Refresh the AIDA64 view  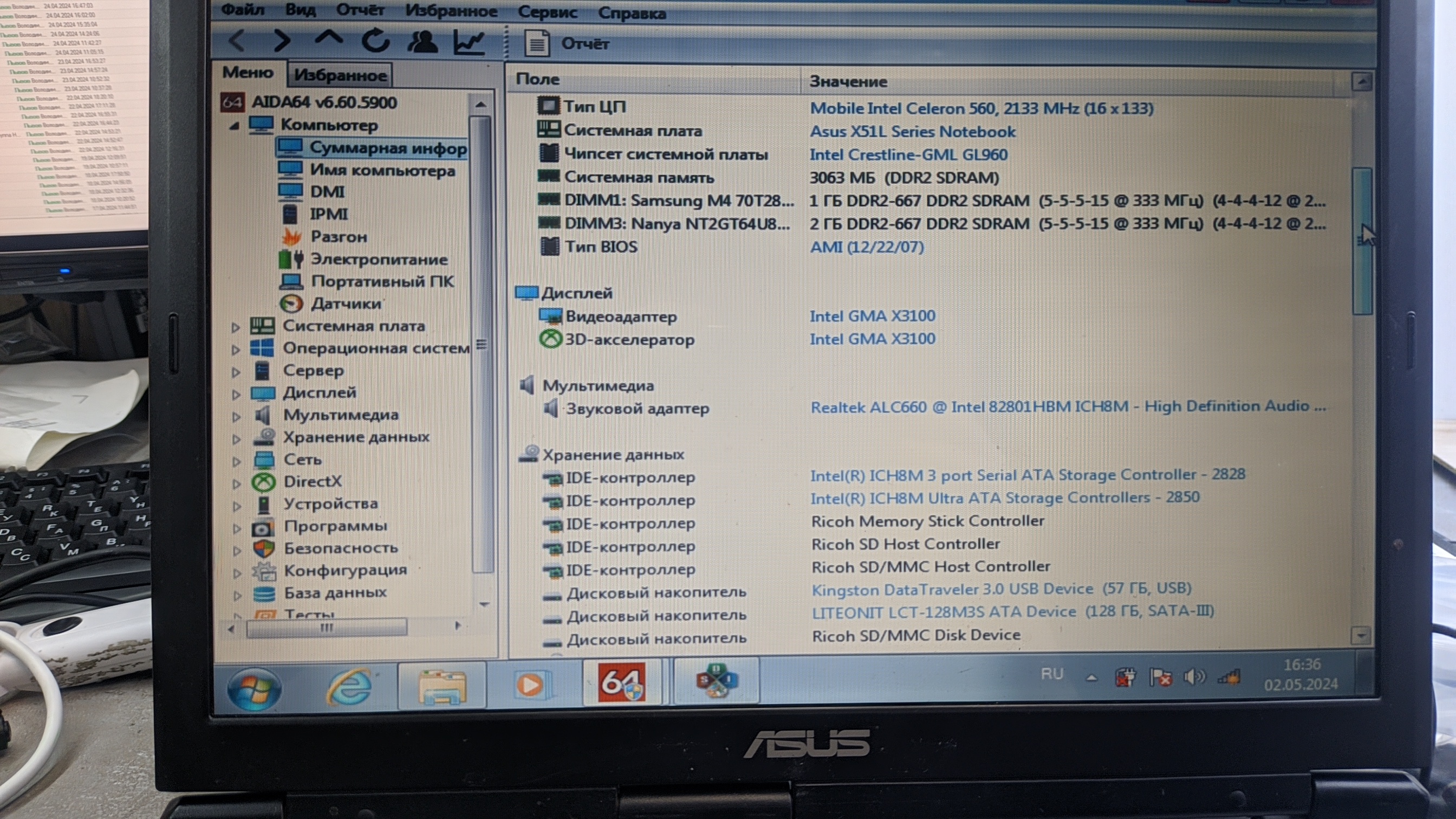376,41
